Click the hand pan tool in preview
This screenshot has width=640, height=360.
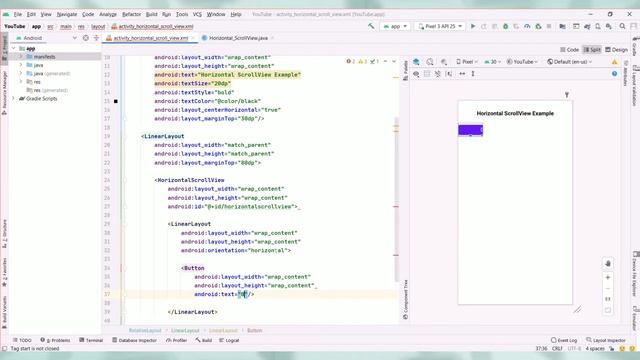tap(608, 264)
